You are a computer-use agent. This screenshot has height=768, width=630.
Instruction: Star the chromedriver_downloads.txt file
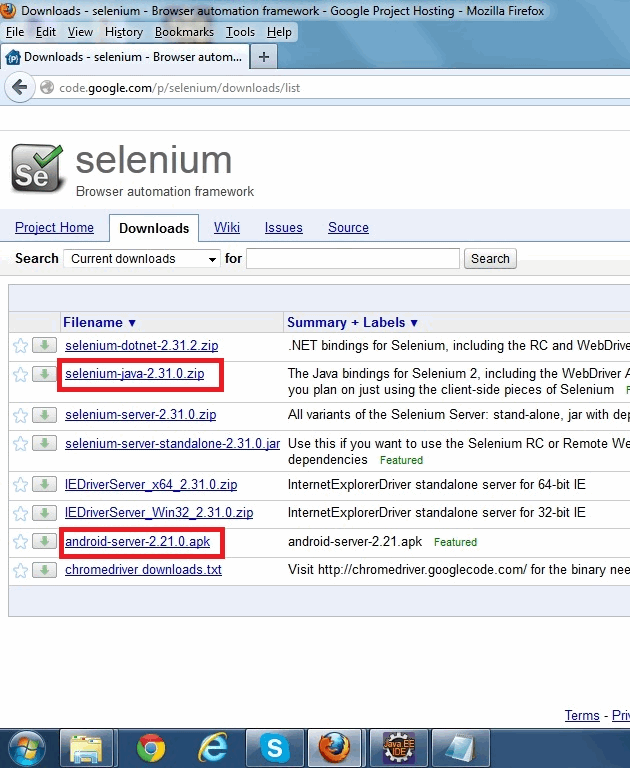click(x=21, y=570)
